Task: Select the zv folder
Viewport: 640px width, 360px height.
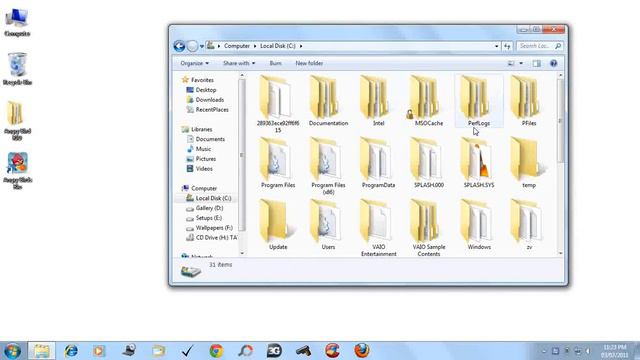Action: click(529, 225)
